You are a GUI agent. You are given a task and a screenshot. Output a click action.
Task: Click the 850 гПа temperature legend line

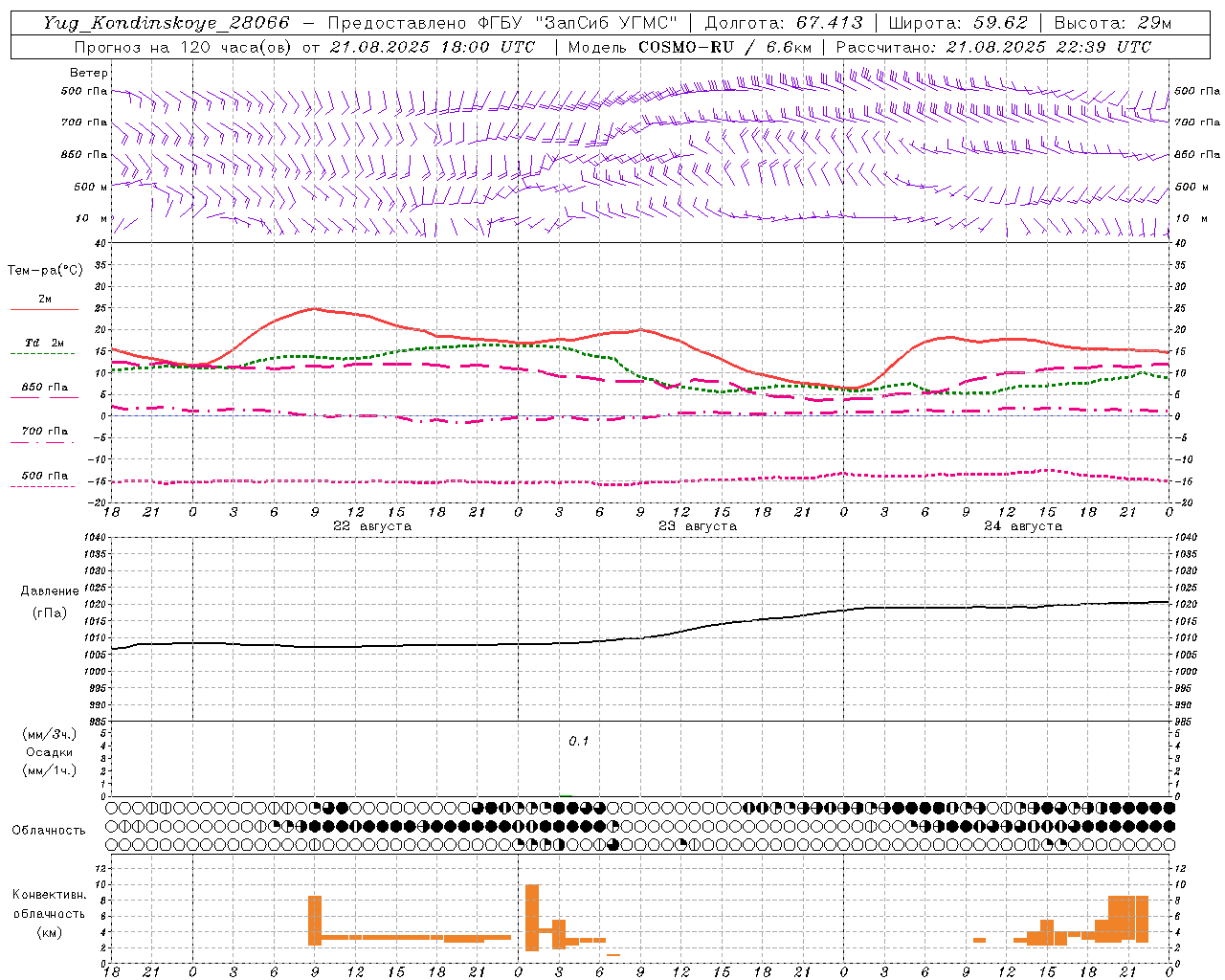pyautogui.click(x=44, y=397)
